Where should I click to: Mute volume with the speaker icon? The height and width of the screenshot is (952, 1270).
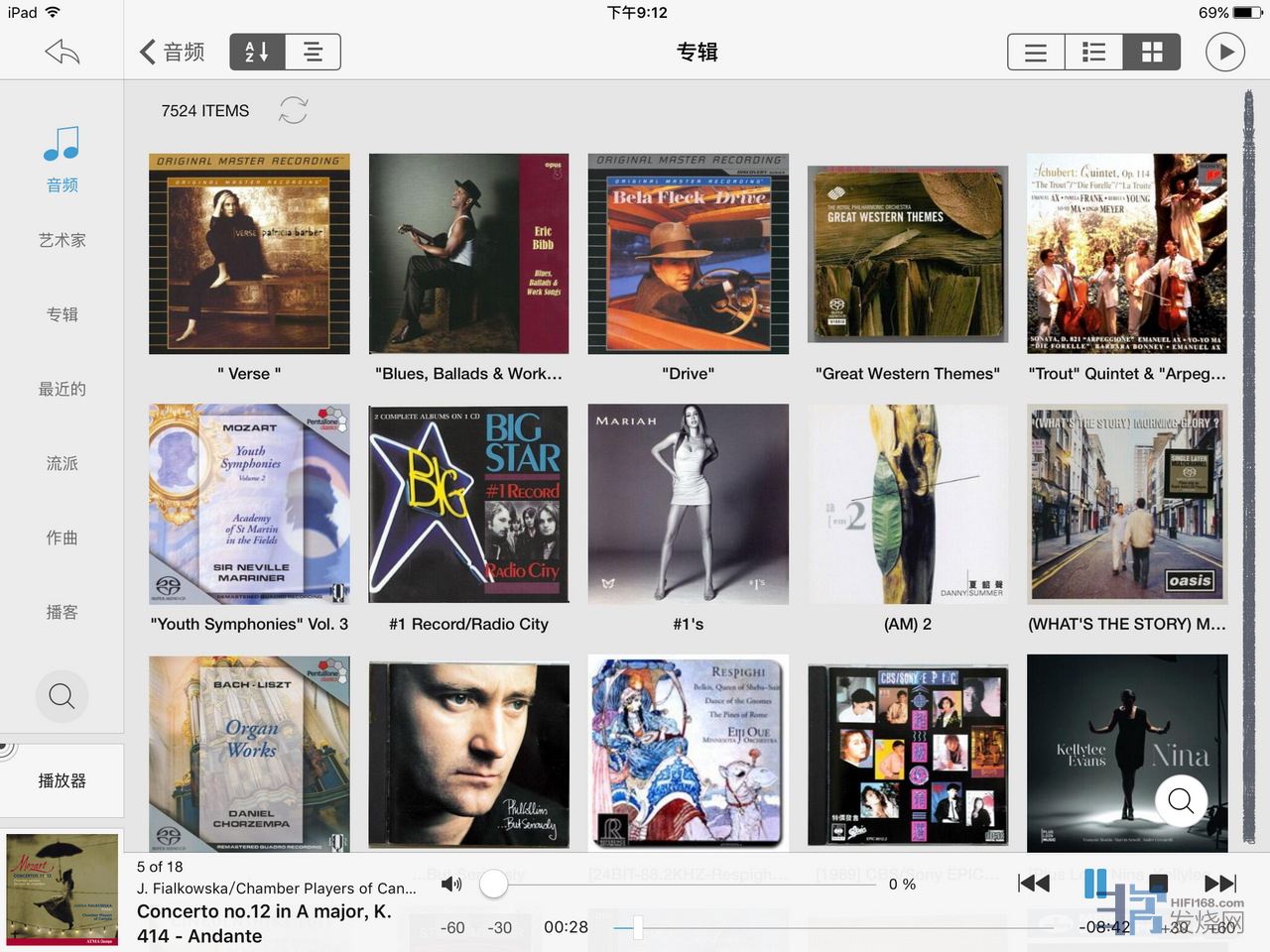pyautogui.click(x=451, y=884)
